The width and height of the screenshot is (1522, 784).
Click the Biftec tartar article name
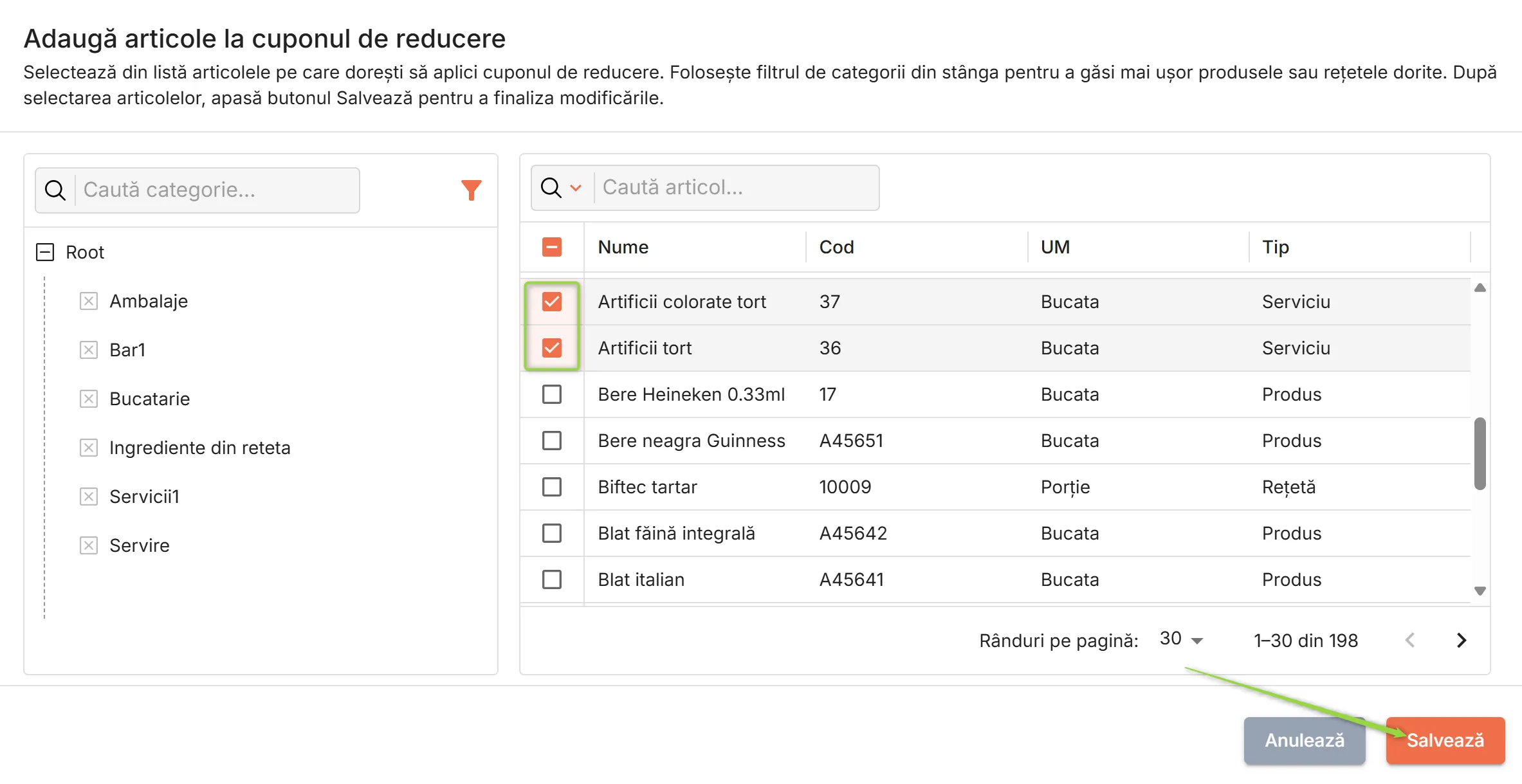pyautogui.click(x=647, y=487)
